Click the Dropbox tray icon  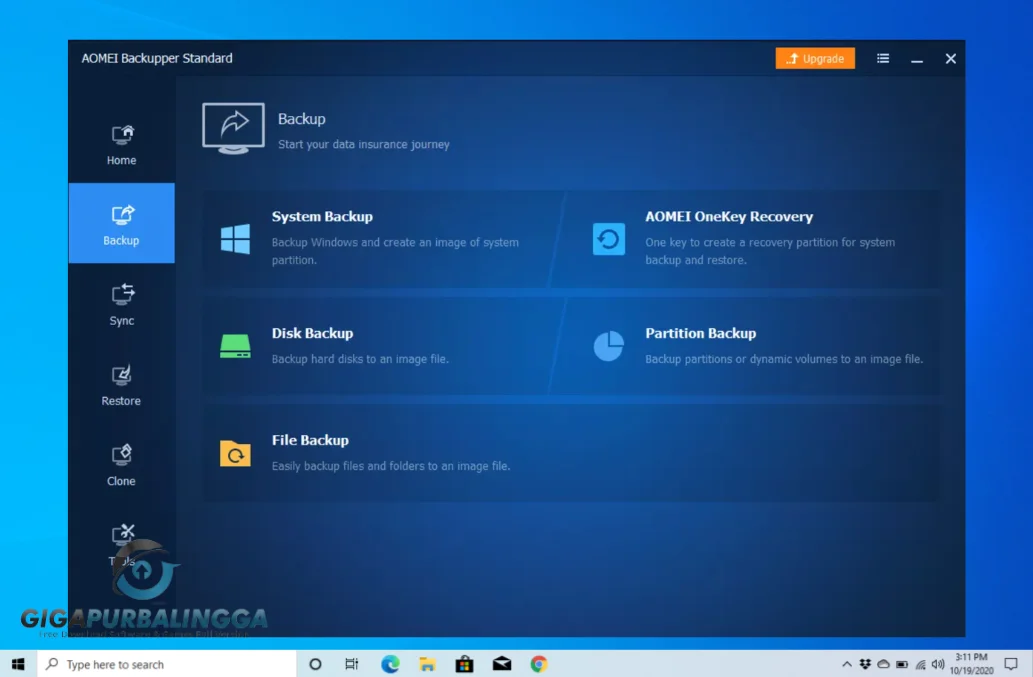[x=865, y=664]
